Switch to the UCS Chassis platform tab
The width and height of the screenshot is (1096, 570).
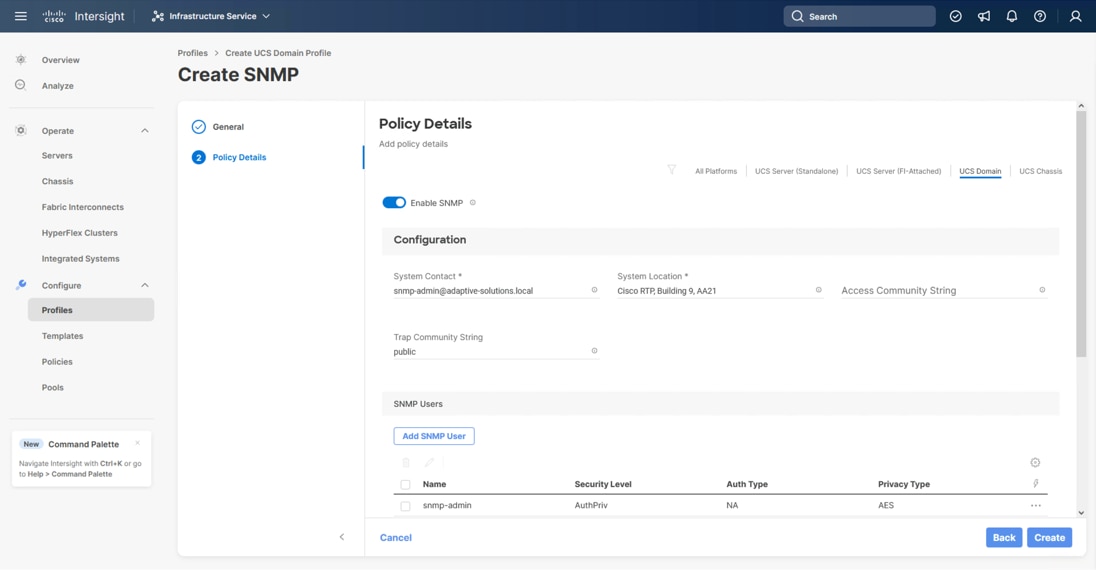(1040, 171)
